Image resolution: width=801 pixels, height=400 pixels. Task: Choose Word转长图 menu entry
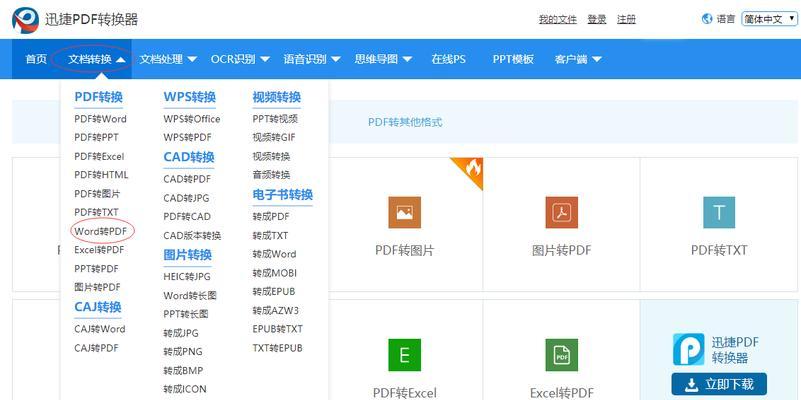[x=190, y=296]
